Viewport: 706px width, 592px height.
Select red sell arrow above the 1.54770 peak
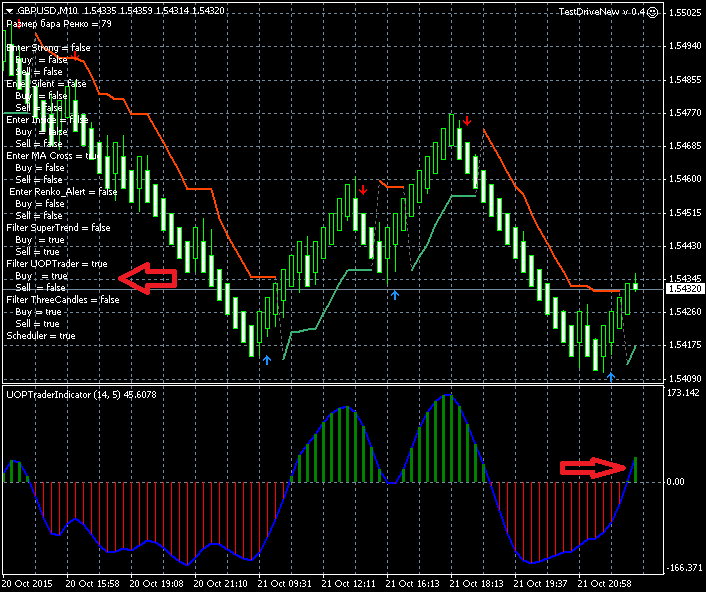pyautogui.click(x=467, y=120)
